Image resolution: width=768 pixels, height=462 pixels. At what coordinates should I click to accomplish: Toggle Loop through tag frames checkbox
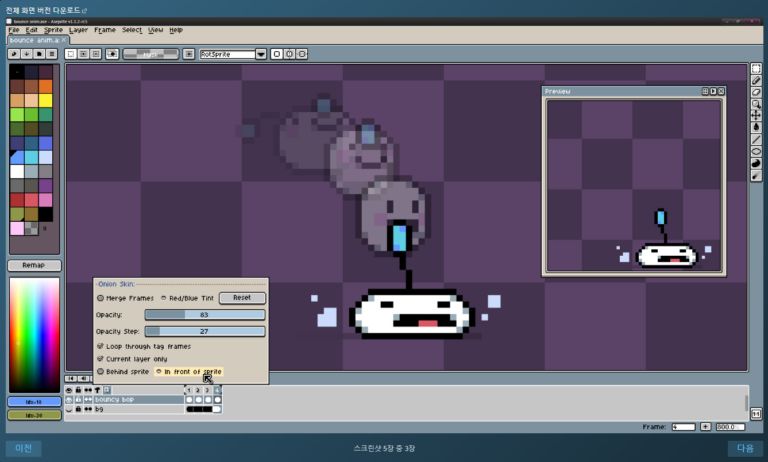[x=144, y=346]
